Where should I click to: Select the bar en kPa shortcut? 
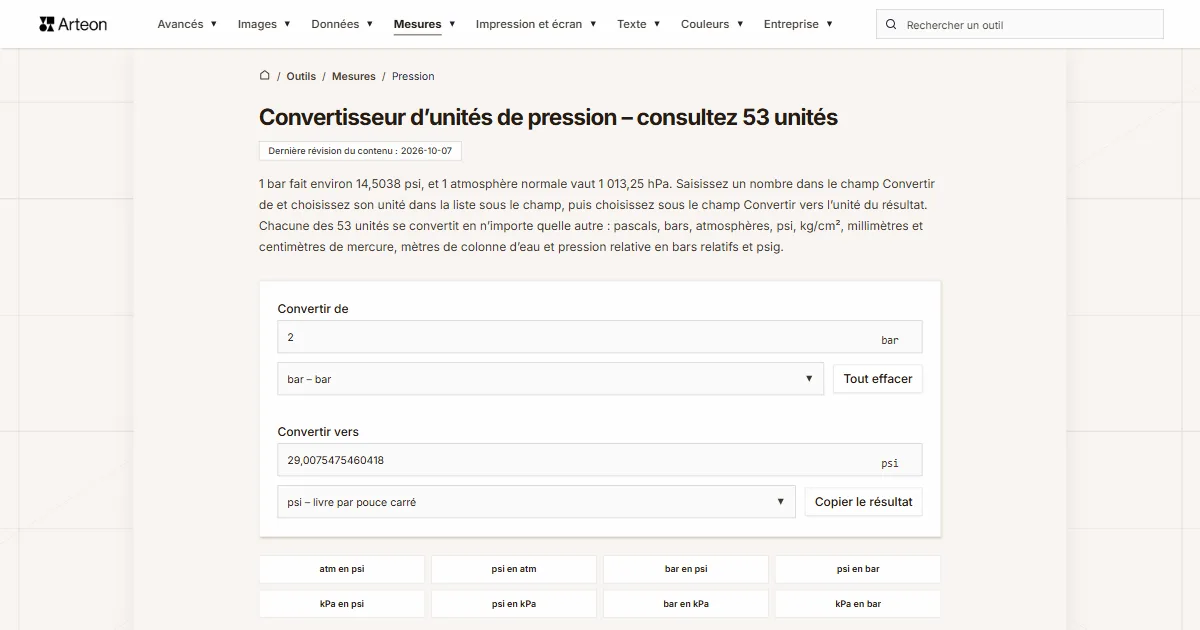coord(686,604)
